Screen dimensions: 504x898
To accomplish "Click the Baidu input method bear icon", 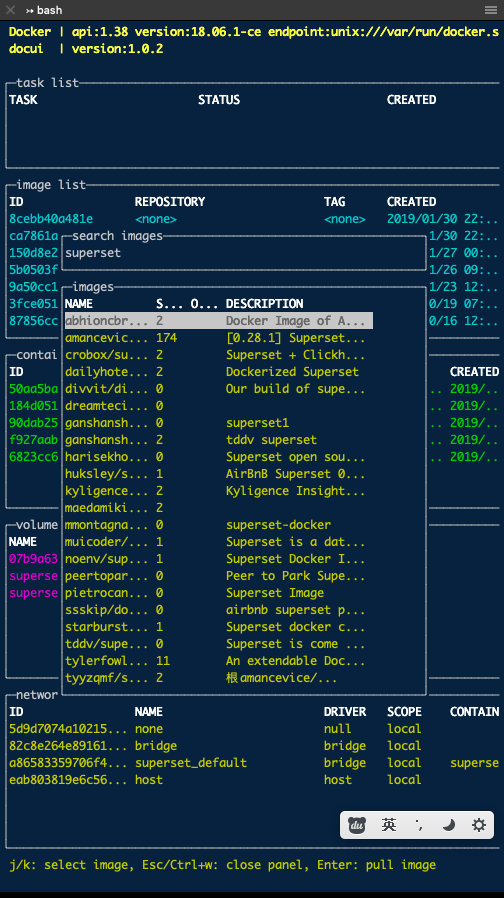I will click(x=357, y=825).
